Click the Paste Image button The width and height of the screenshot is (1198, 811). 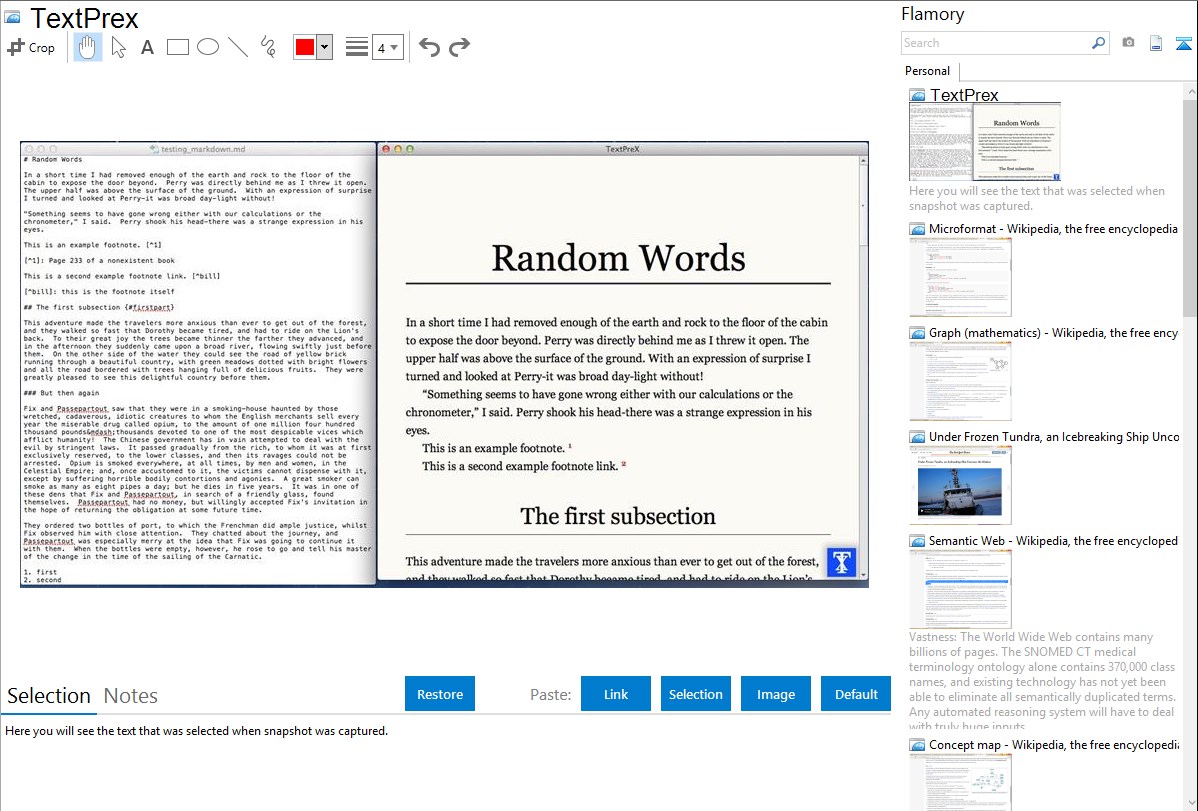[775, 694]
